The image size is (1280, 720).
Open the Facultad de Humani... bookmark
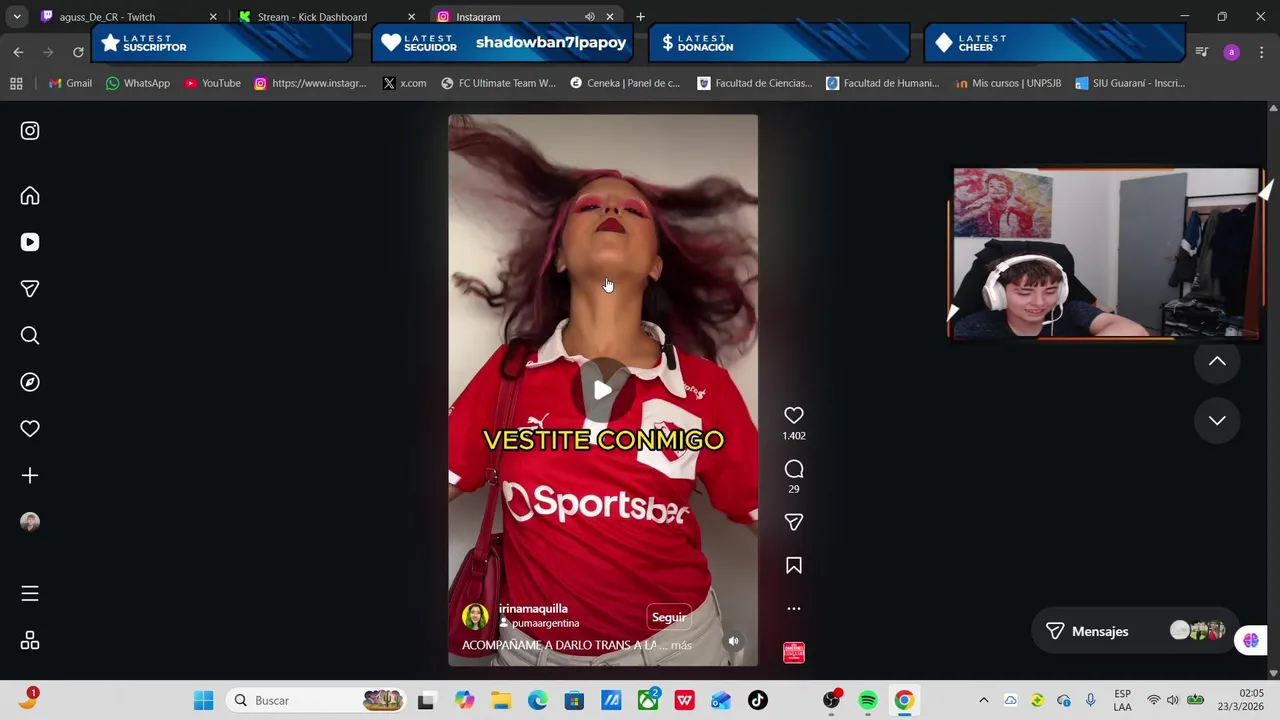pyautogui.click(x=883, y=83)
